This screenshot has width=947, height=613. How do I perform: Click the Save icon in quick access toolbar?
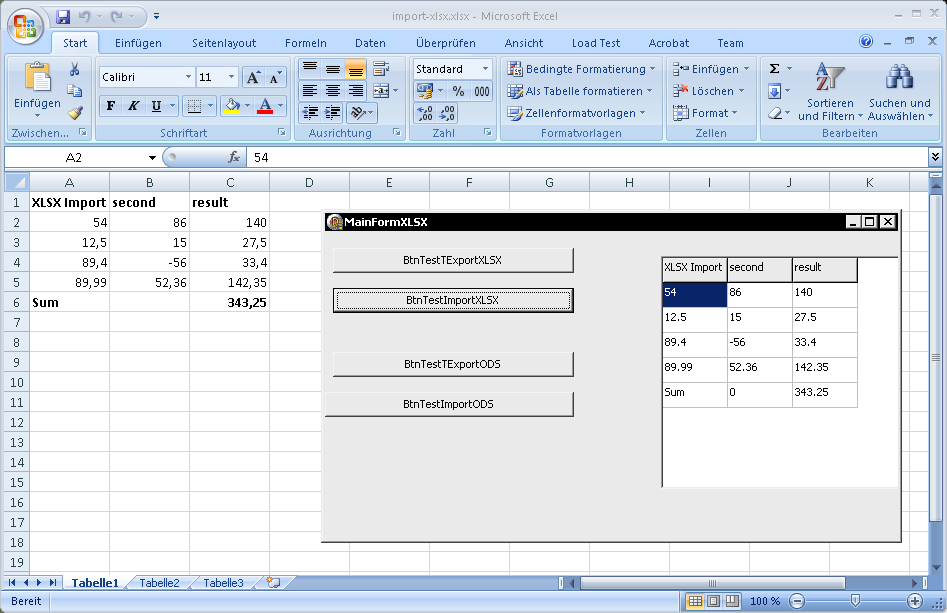(x=63, y=17)
